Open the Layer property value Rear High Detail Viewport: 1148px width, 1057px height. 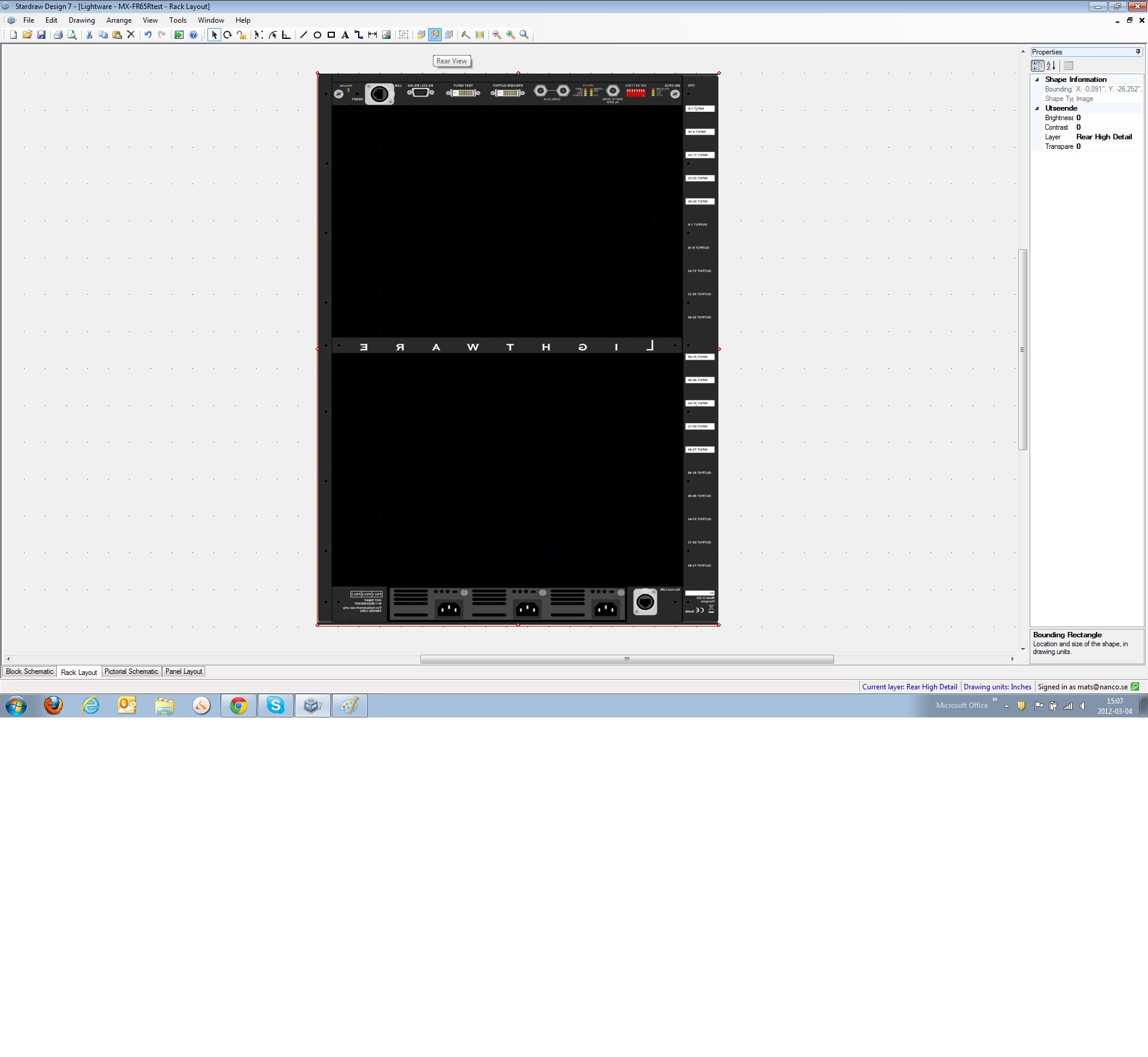(x=1104, y=137)
